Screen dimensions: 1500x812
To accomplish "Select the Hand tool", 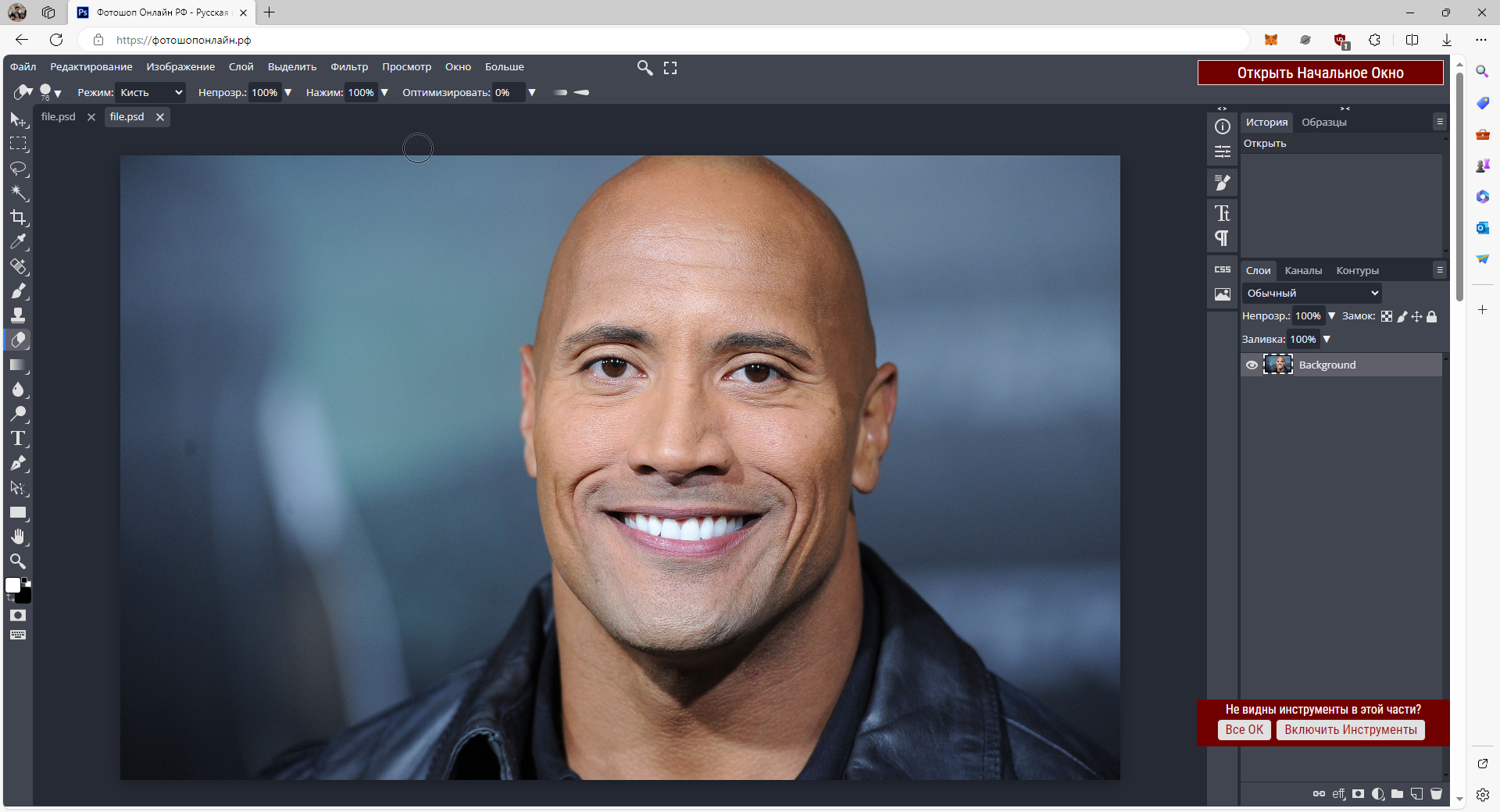I will [19, 537].
